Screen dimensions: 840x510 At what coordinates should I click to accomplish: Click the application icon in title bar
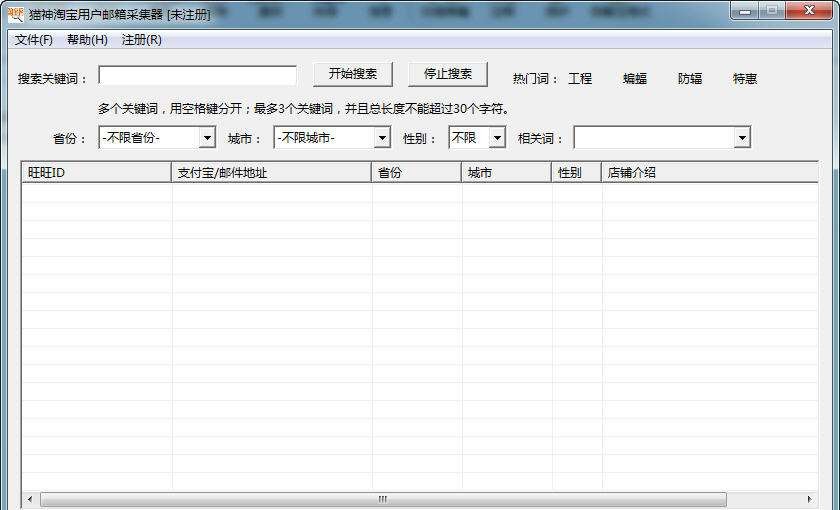16,14
